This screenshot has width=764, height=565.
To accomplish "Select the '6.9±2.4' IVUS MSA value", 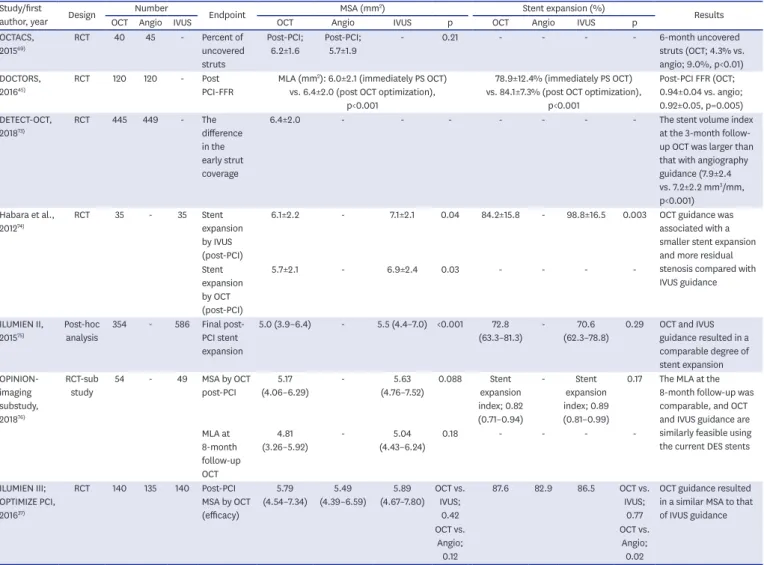I will pos(402,269).
